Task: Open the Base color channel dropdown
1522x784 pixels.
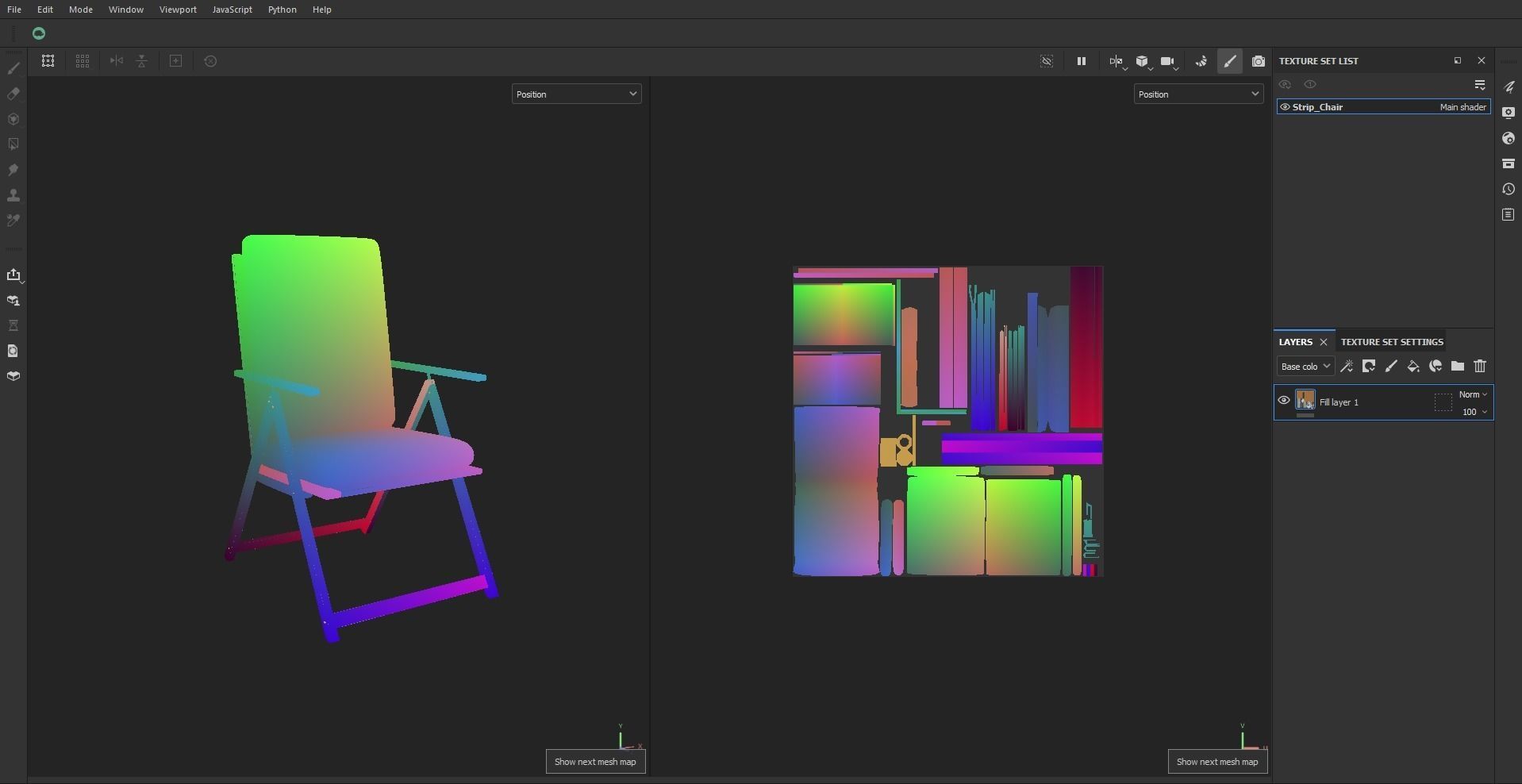Action: click(1305, 367)
